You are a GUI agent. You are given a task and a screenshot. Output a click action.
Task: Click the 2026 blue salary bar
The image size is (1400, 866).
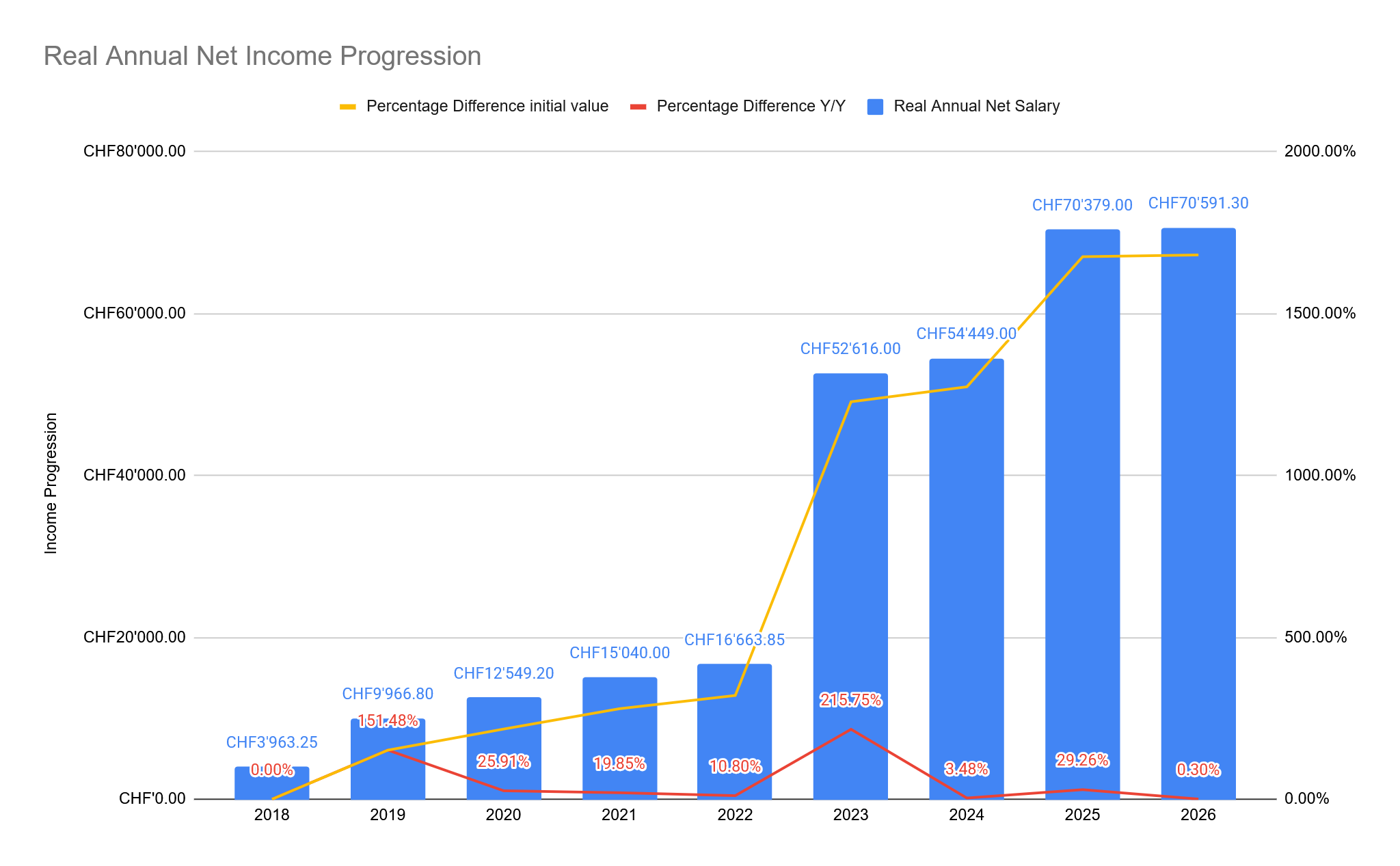(x=1198, y=513)
